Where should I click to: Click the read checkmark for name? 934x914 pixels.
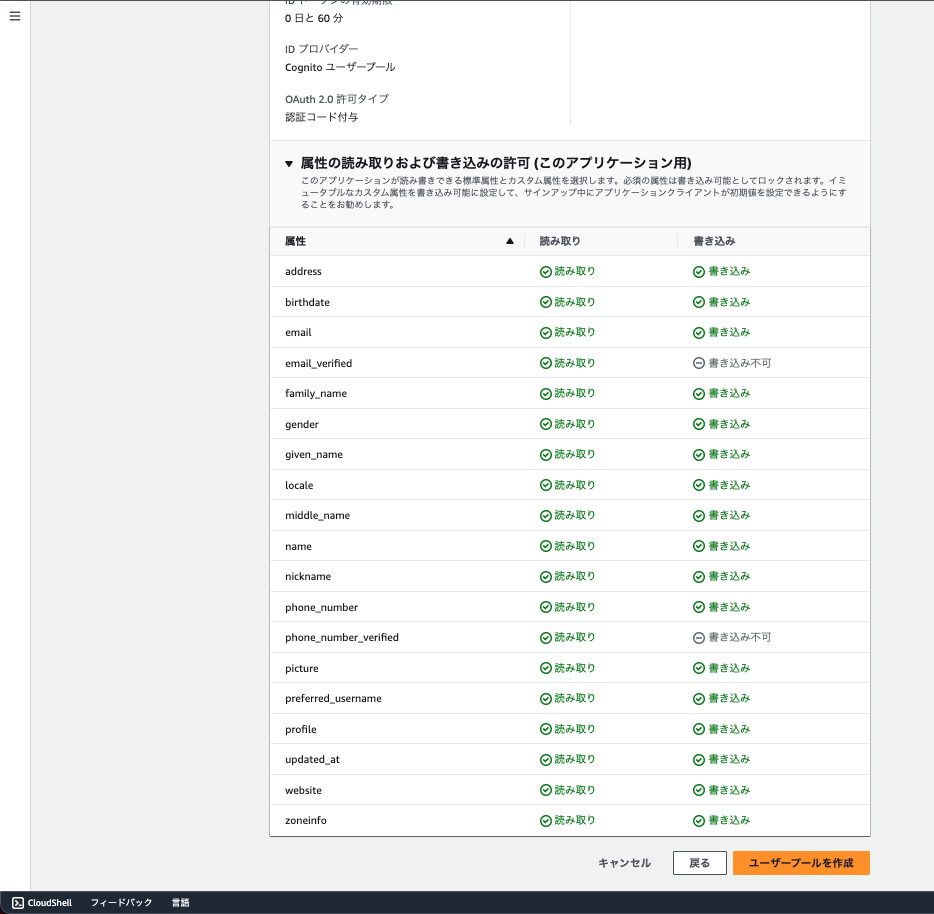click(x=546, y=546)
